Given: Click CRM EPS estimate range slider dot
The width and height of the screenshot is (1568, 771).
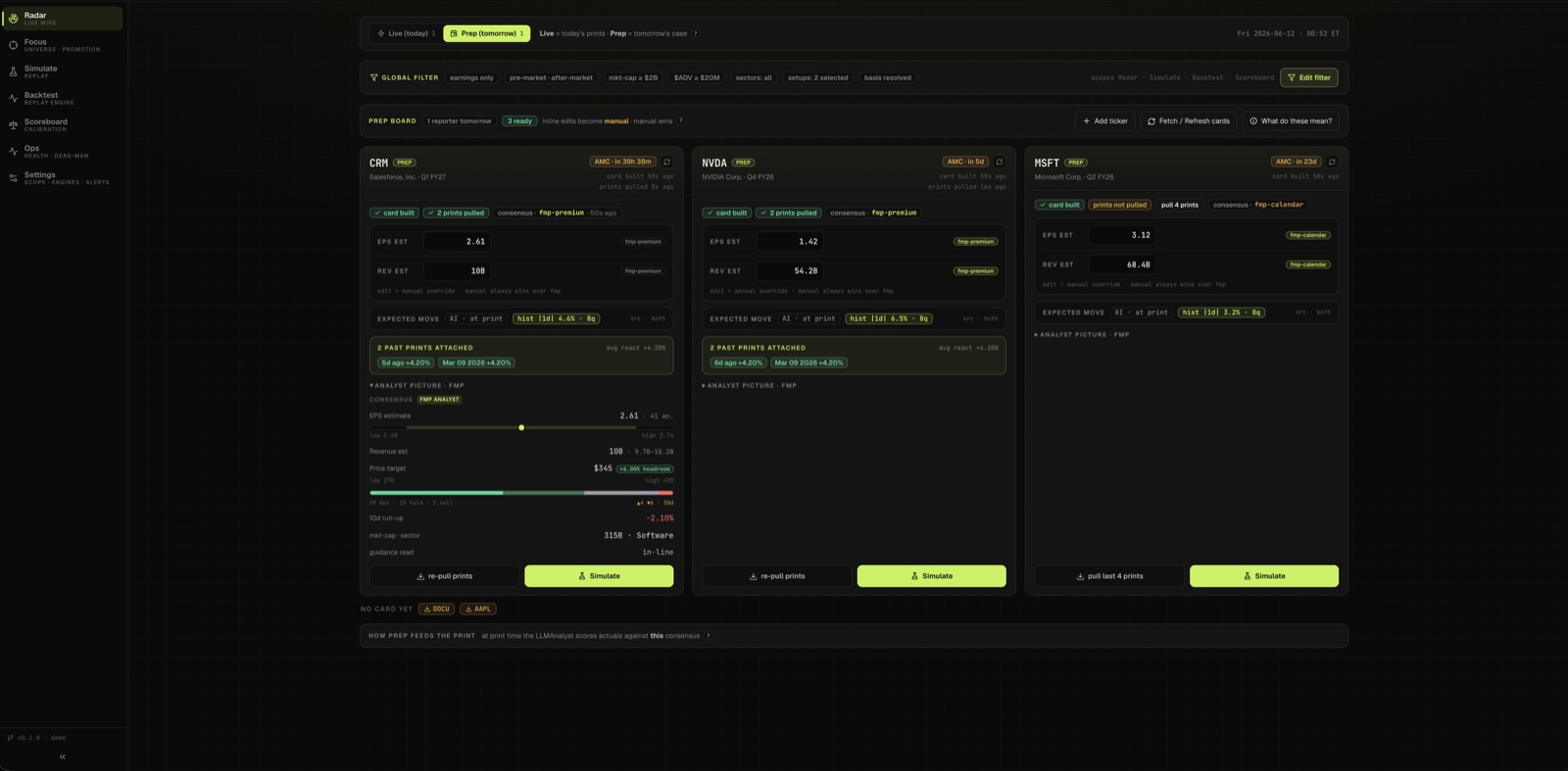Looking at the screenshot, I should [x=521, y=427].
